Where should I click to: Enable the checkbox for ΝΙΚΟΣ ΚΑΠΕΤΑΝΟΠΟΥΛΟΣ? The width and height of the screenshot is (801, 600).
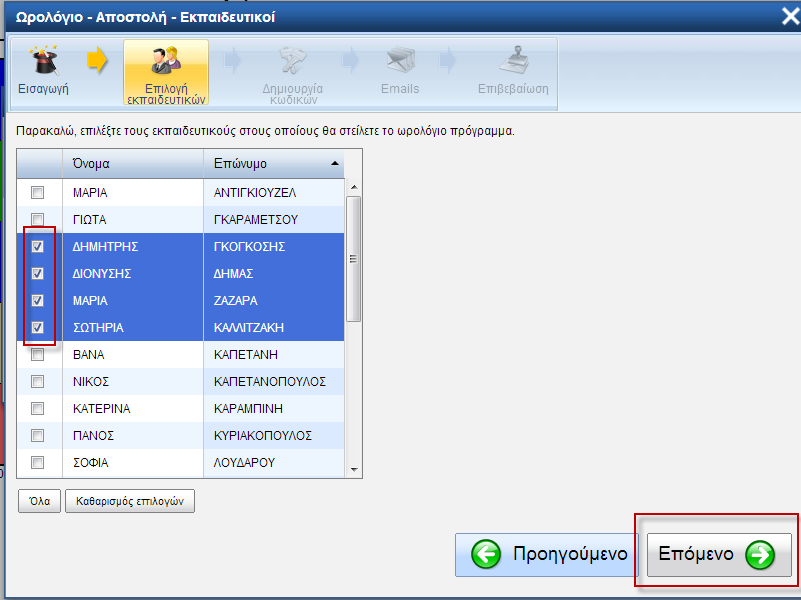[x=38, y=381]
